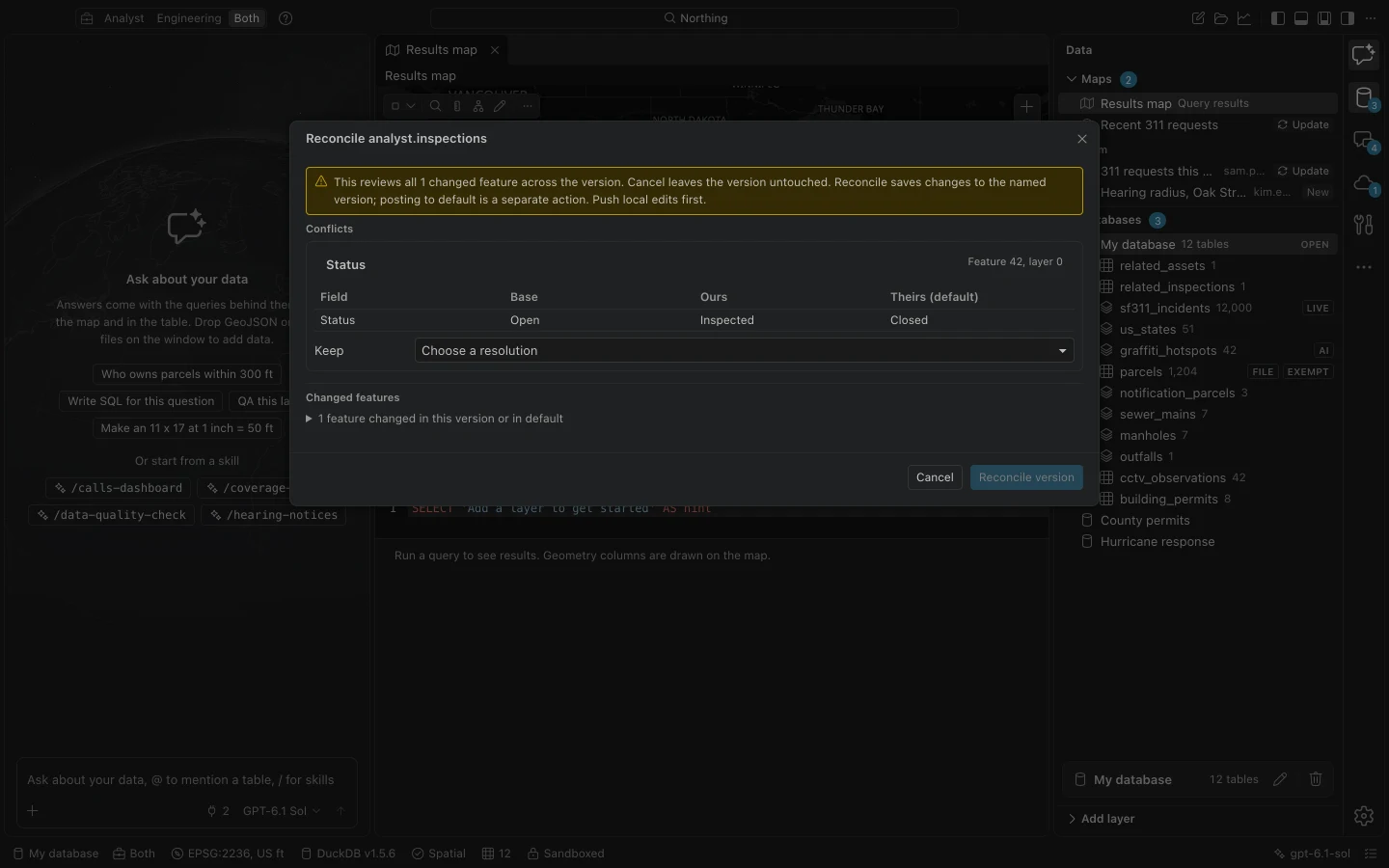Click the help question mark icon

click(x=286, y=18)
